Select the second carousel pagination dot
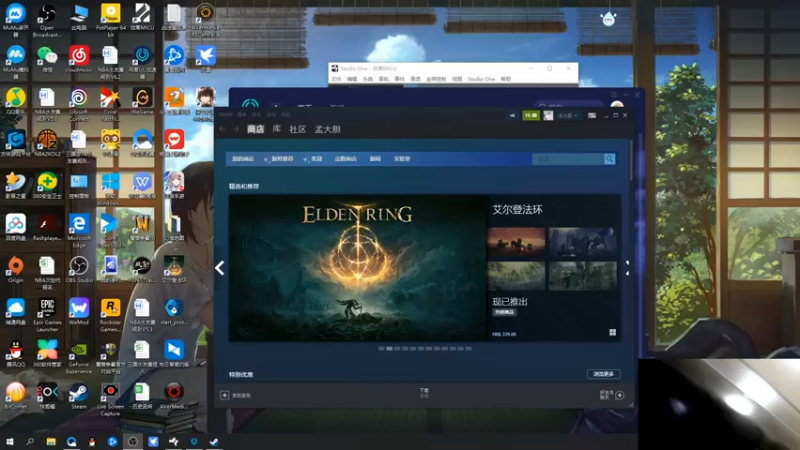 tap(389, 348)
